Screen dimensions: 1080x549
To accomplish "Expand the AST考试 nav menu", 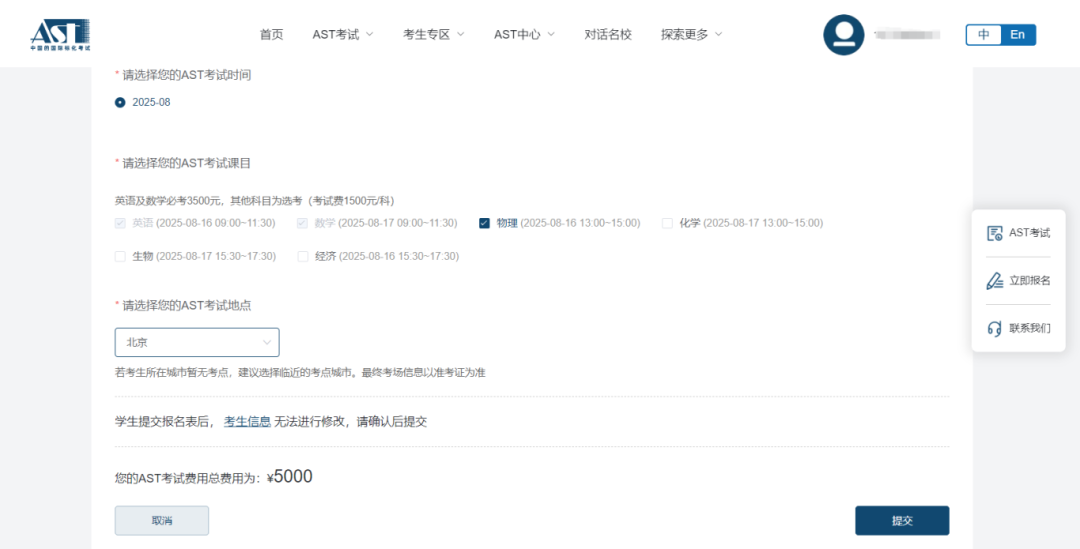I will (342, 34).
